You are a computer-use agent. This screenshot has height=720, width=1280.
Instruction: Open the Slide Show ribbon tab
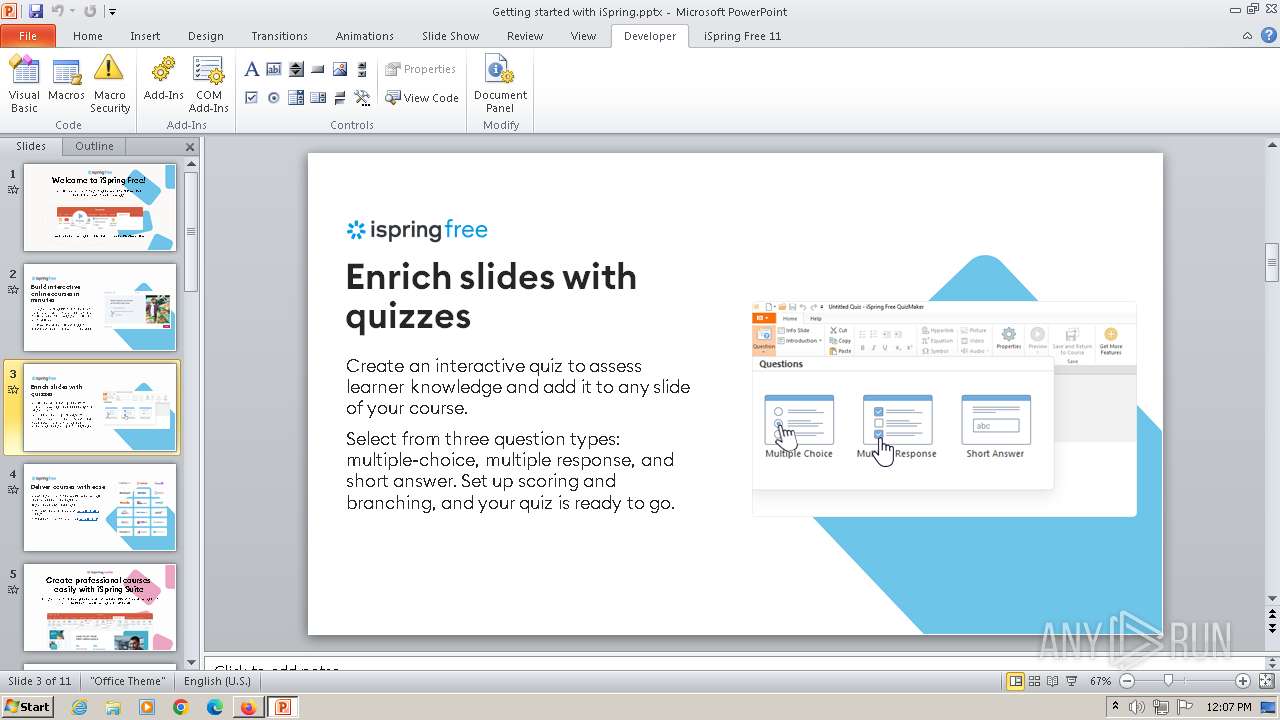click(450, 35)
